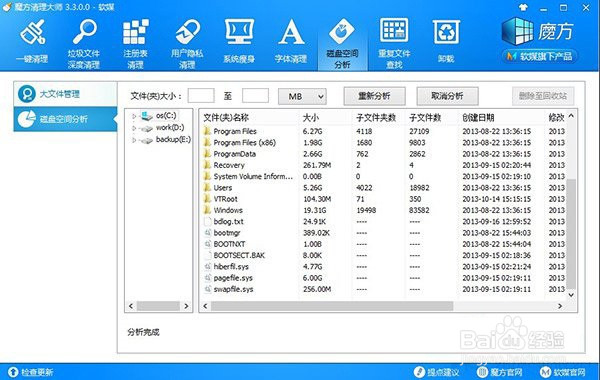Open 垃圾文件深度清理 magnifier tool

84,43
